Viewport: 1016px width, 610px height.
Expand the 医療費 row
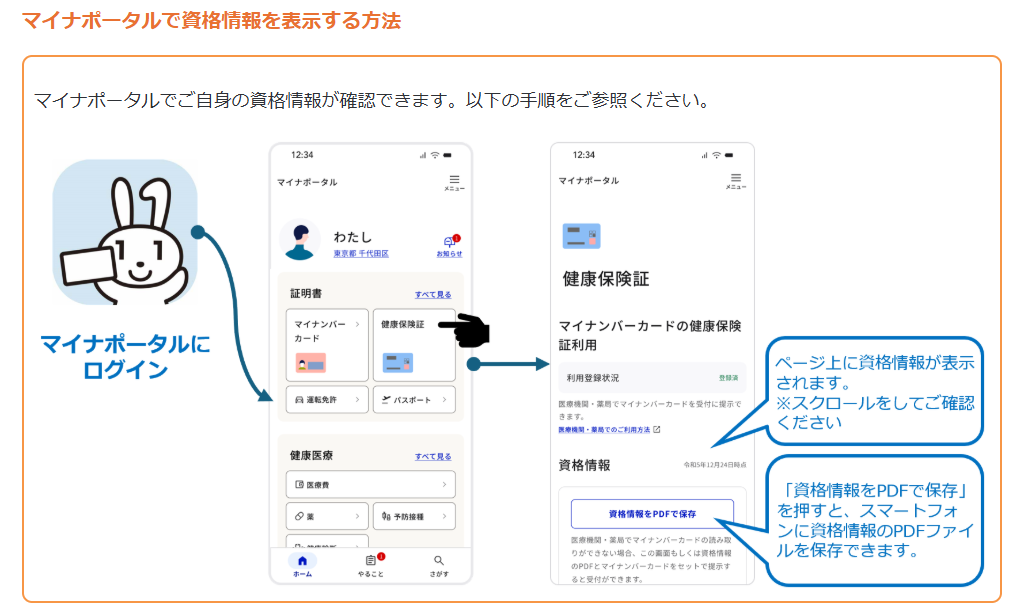point(370,485)
